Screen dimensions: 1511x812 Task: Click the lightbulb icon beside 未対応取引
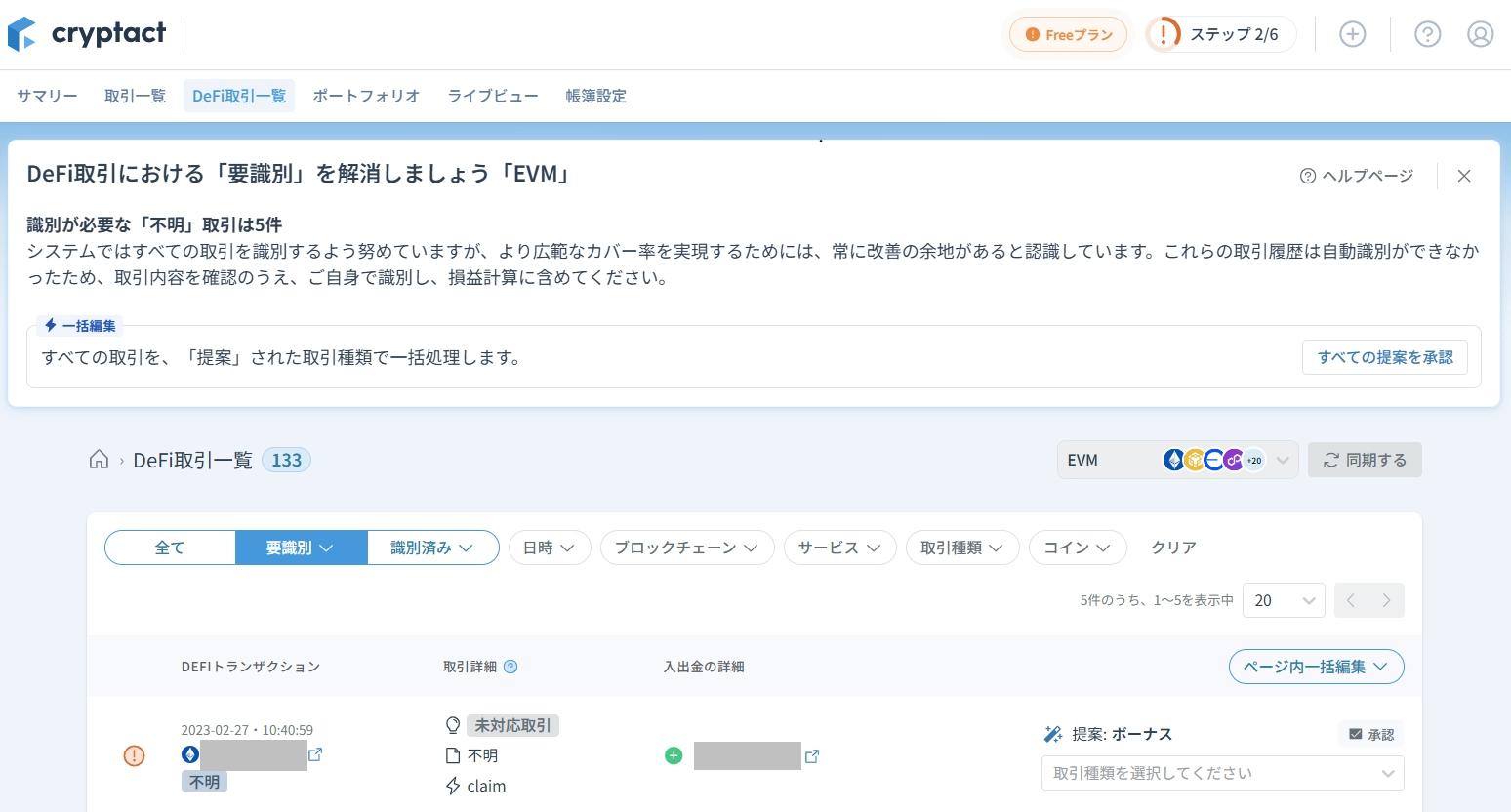pyautogui.click(x=453, y=725)
